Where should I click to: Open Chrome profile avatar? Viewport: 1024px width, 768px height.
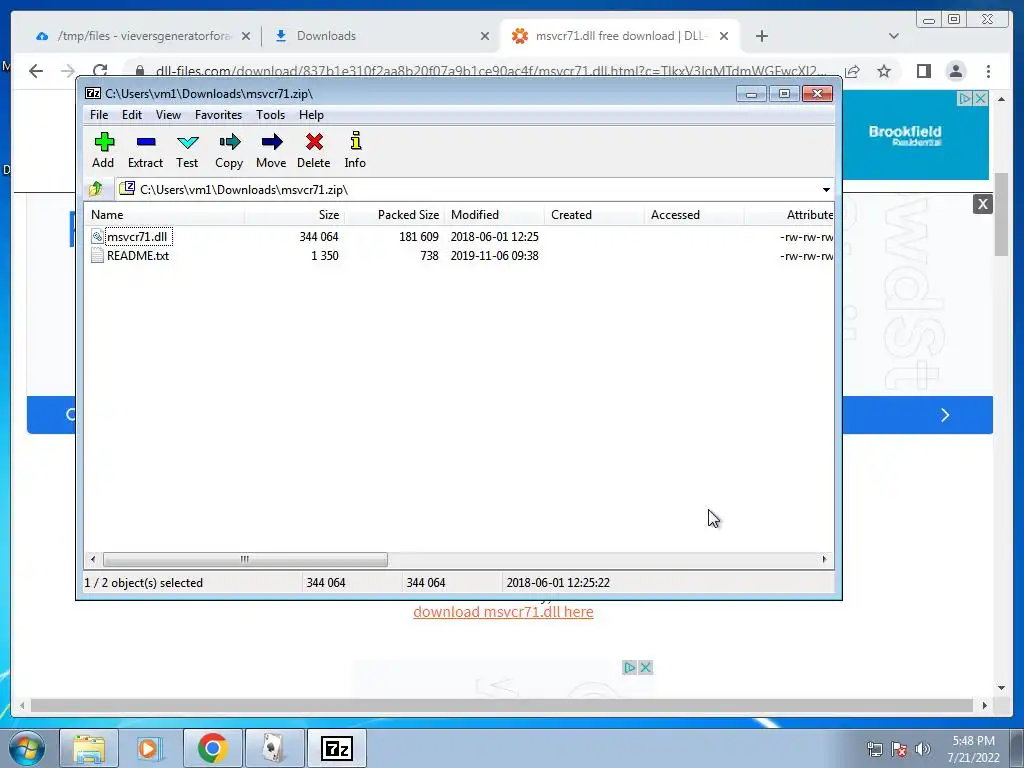[956, 71]
